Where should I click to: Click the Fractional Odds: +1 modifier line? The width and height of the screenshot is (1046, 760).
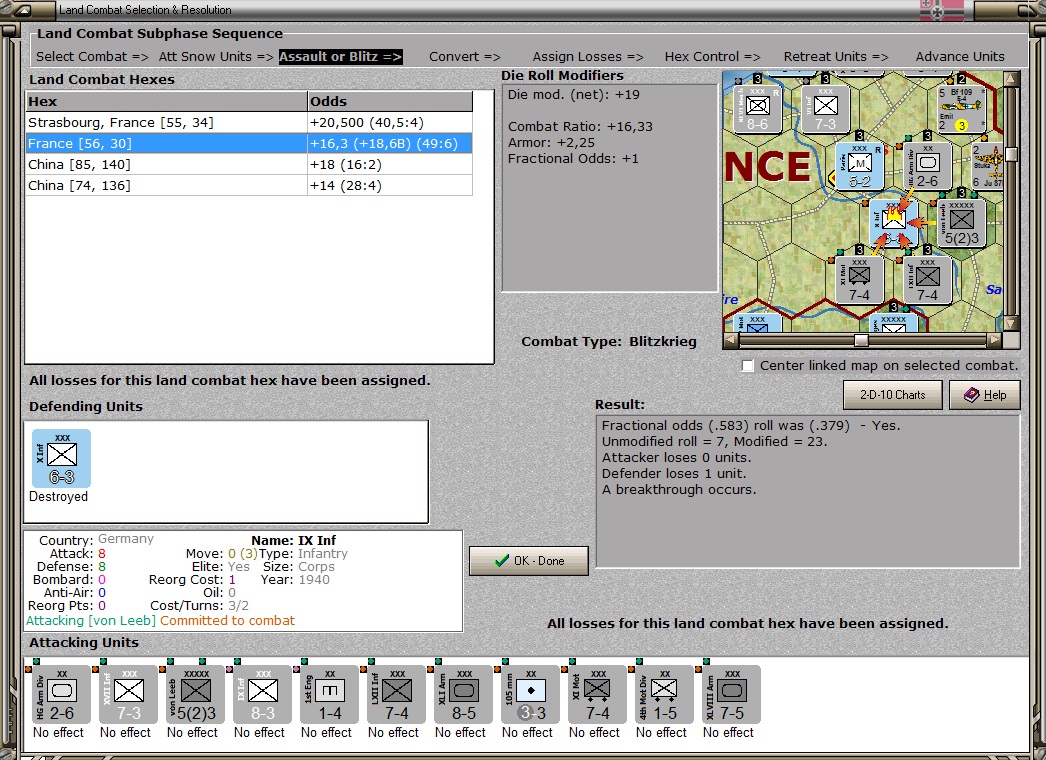click(573, 159)
